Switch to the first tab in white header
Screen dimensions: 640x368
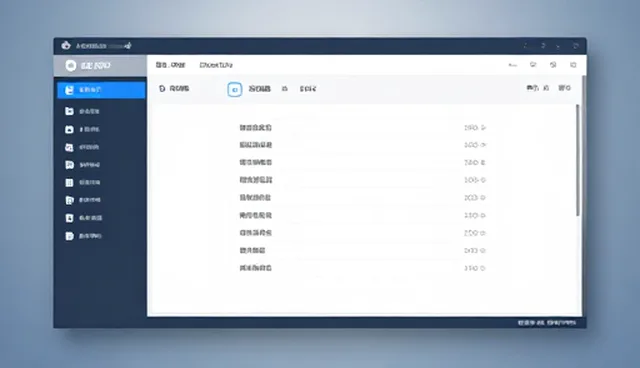click(170, 65)
